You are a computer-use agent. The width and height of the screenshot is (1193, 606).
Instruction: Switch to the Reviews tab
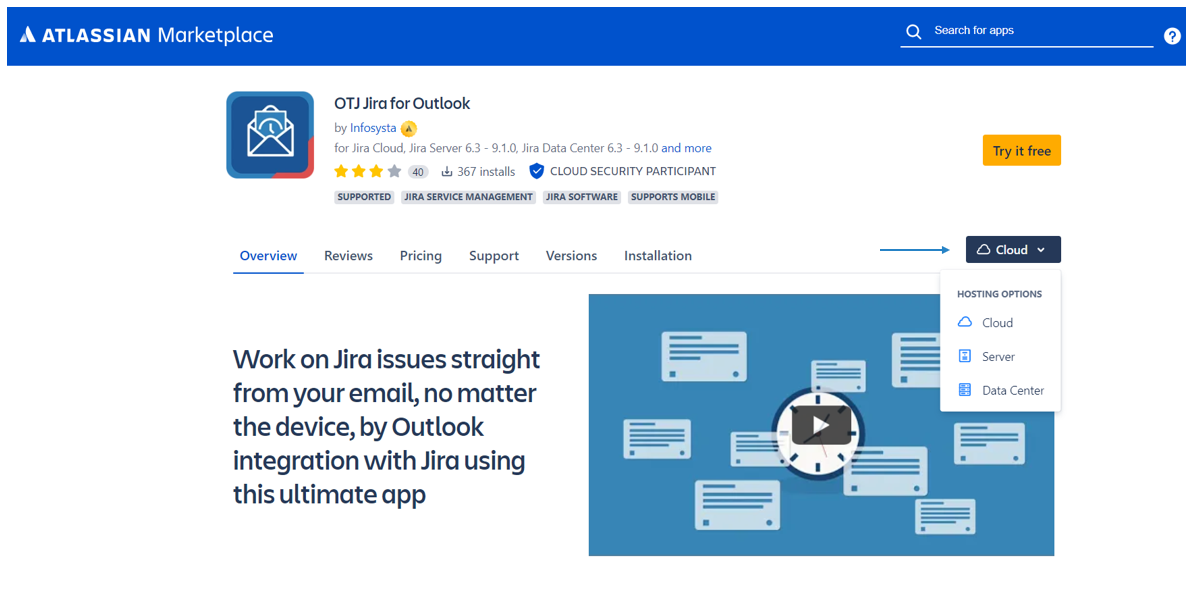[348, 256]
